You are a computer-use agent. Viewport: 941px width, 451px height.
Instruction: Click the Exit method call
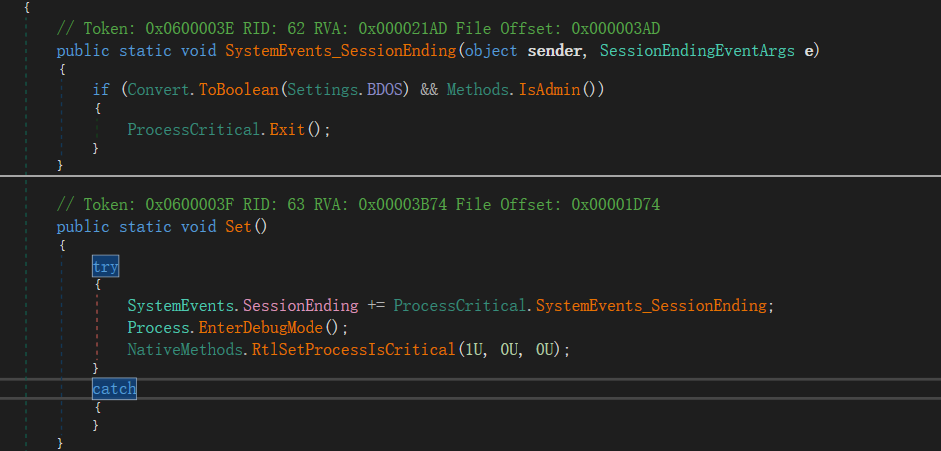pos(287,130)
